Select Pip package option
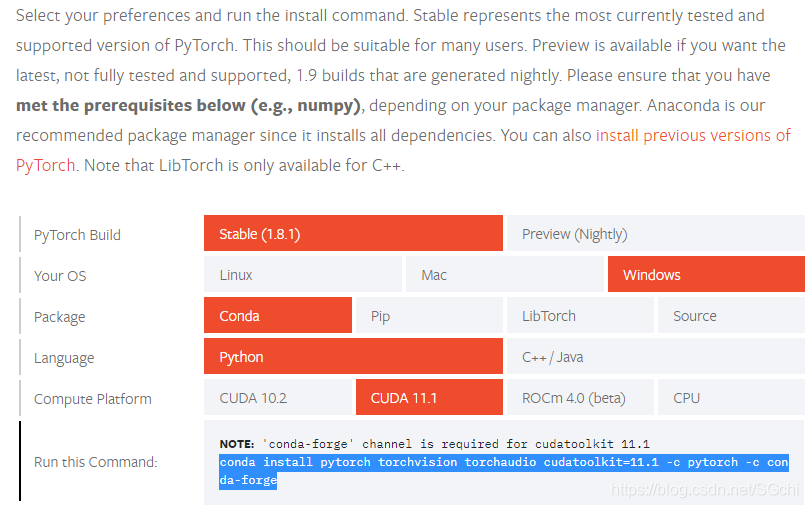Image resolution: width=808 pixels, height=508 pixels. [429, 316]
